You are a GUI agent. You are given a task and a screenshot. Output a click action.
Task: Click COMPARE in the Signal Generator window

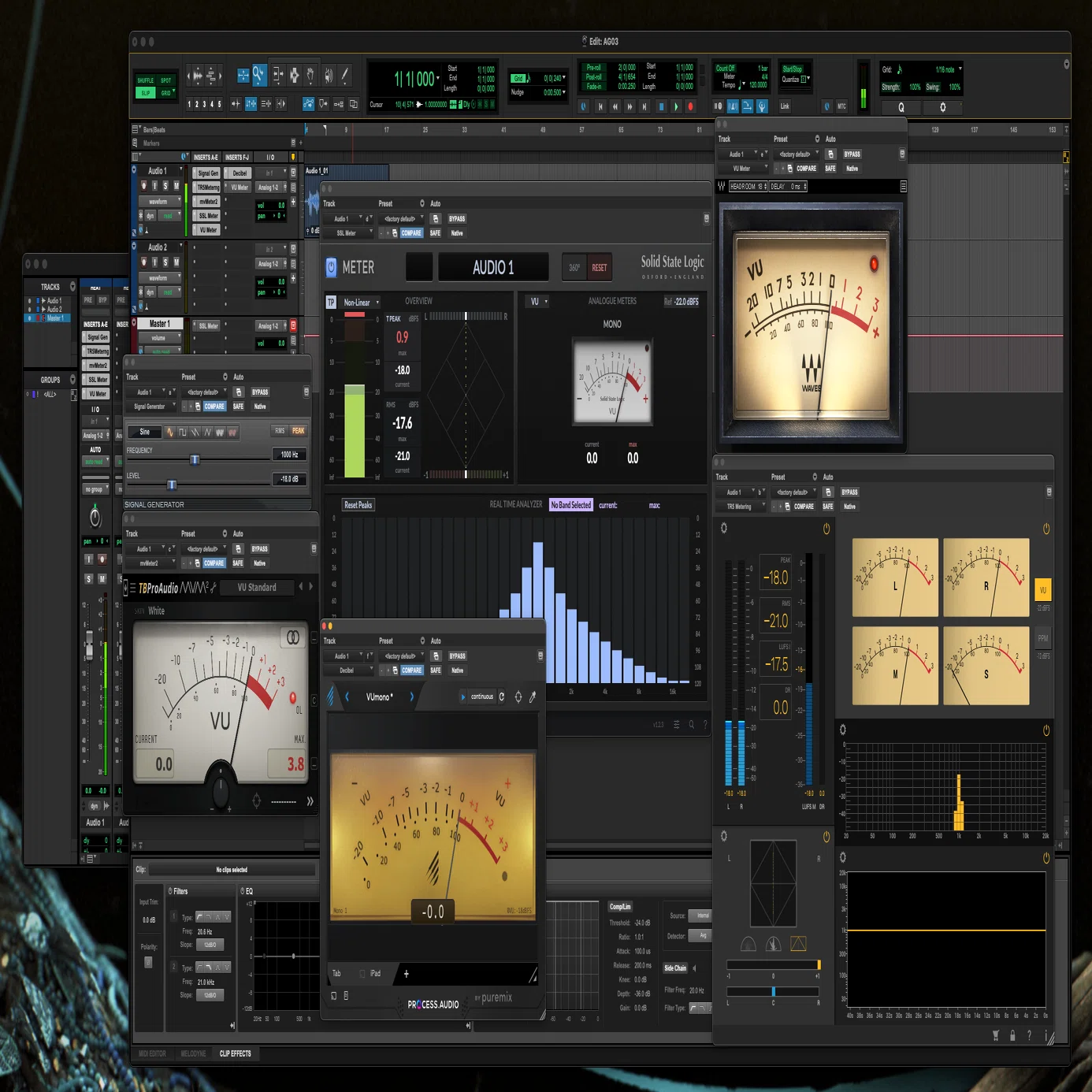(214, 407)
